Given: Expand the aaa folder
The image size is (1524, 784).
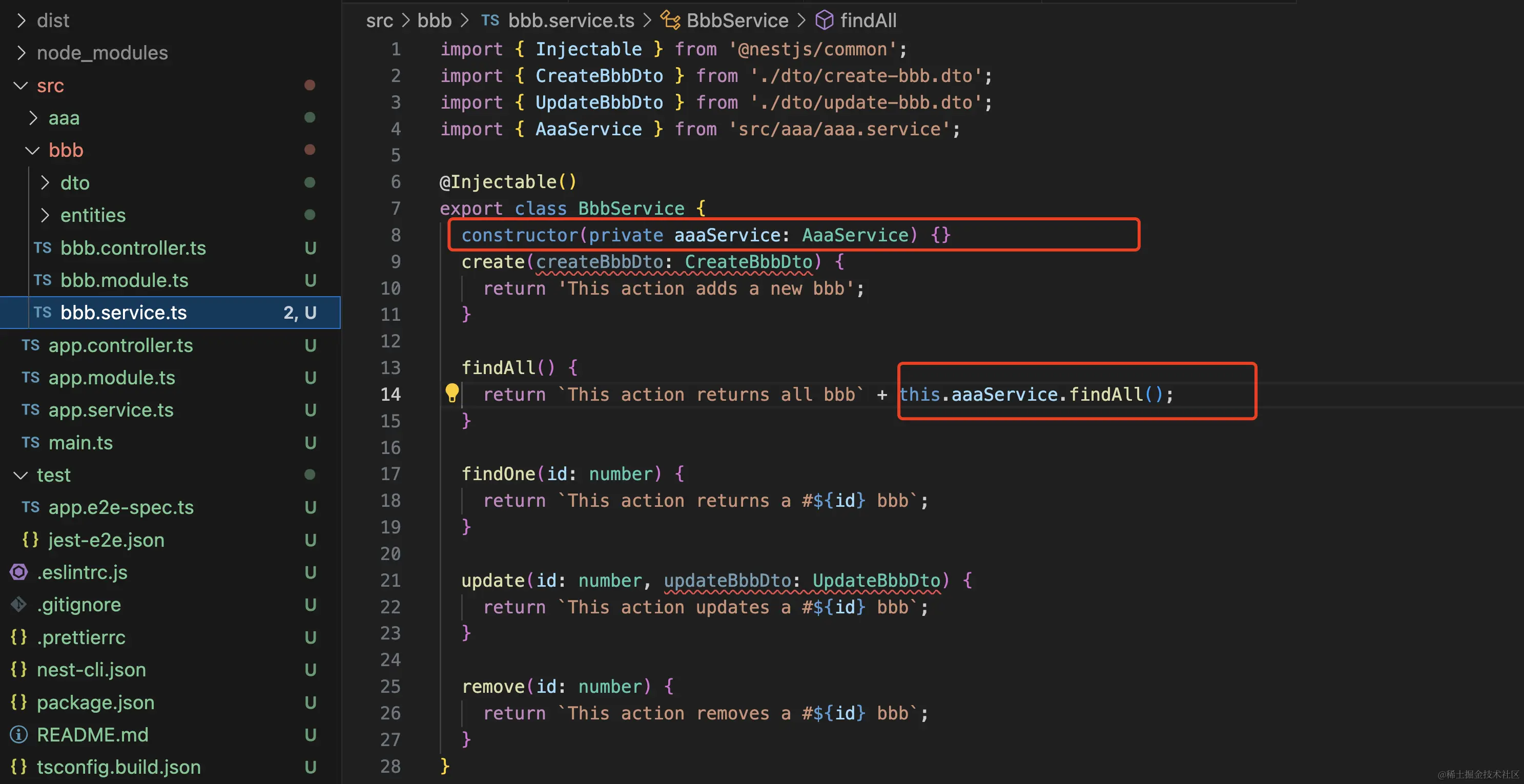Looking at the screenshot, I should click(33, 118).
